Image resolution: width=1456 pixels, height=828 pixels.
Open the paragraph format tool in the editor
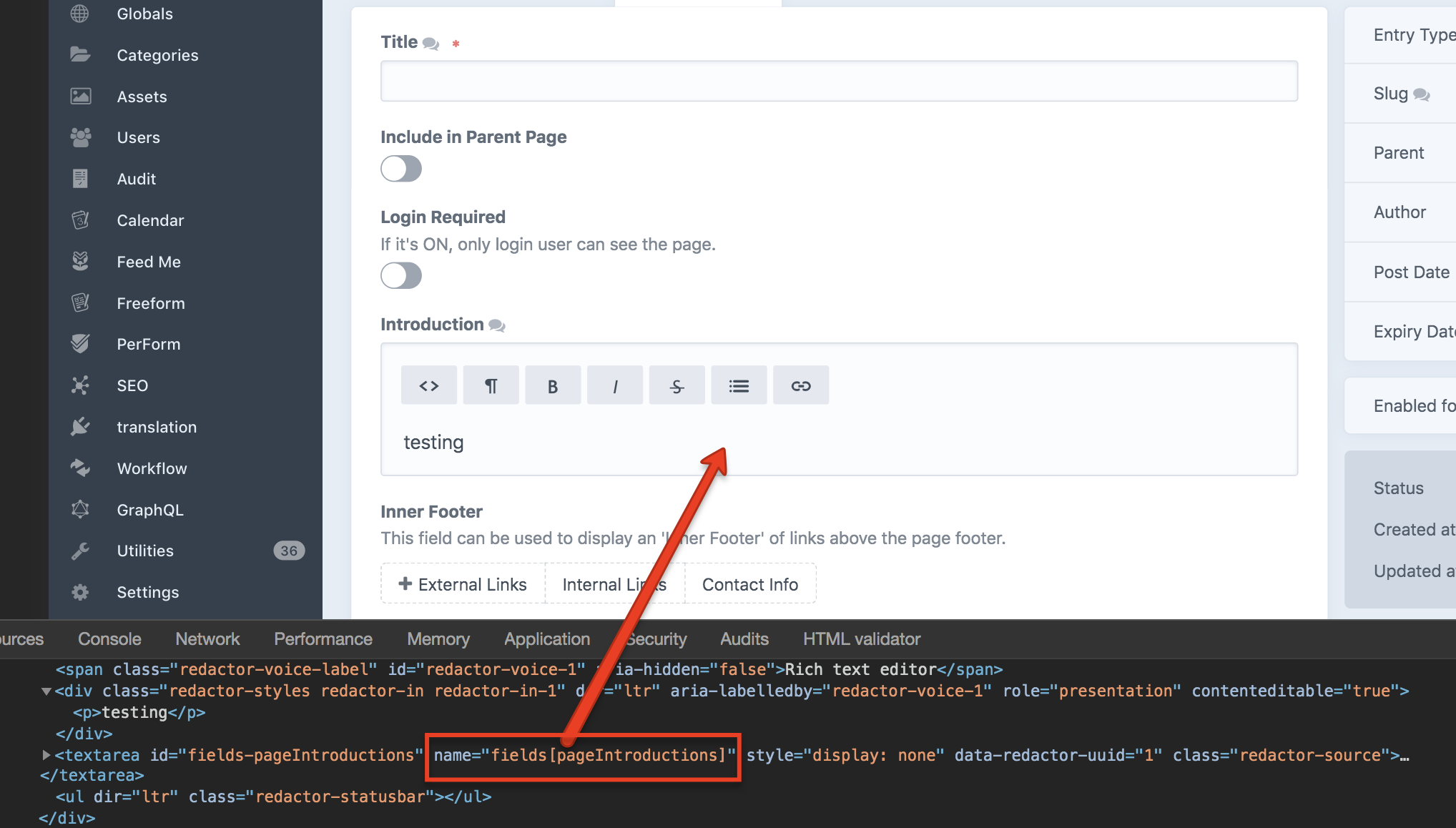491,385
